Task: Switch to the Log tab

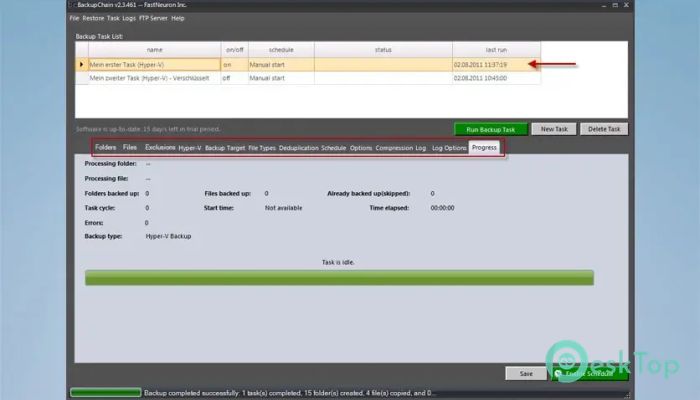Action: 421,148
